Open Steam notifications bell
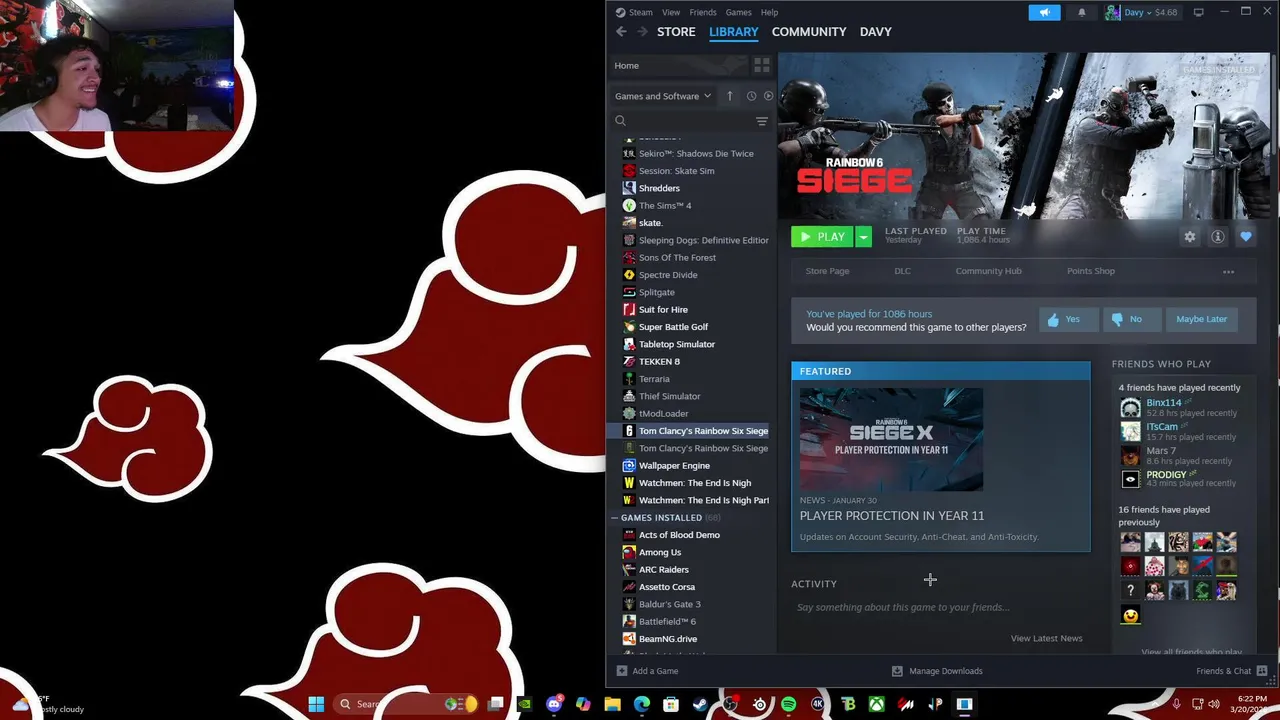The image size is (1280, 720). (x=1081, y=12)
